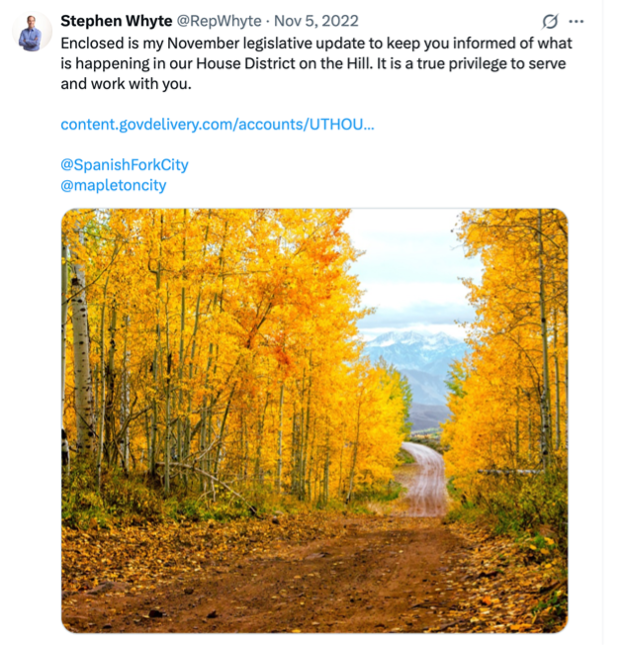The image size is (629, 647).
Task: Open the autumn aspen photo
Action: click(314, 420)
